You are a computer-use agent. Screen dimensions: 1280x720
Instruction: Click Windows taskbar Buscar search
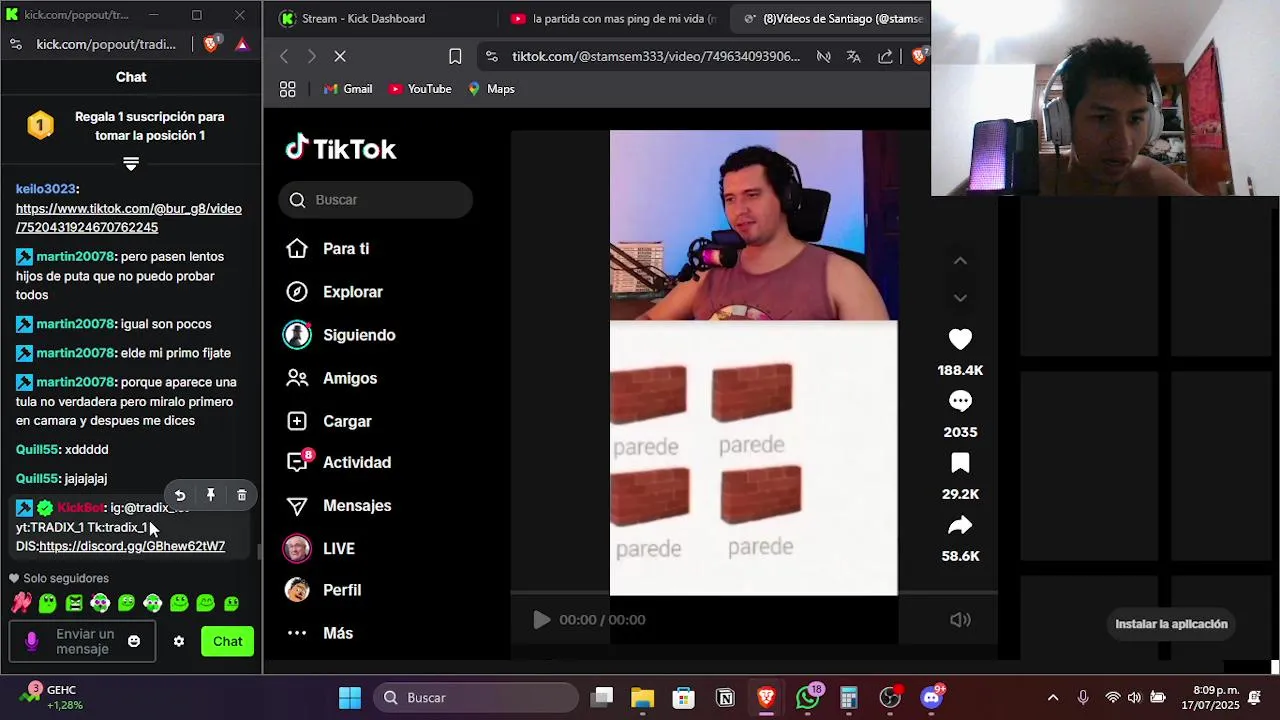coord(476,698)
